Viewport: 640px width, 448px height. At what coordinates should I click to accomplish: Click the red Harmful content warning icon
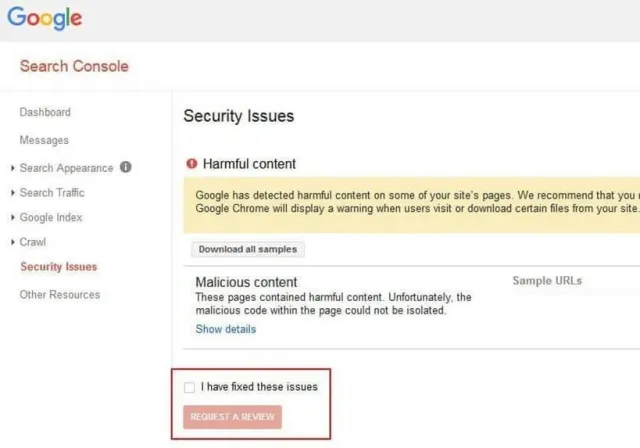coord(191,163)
